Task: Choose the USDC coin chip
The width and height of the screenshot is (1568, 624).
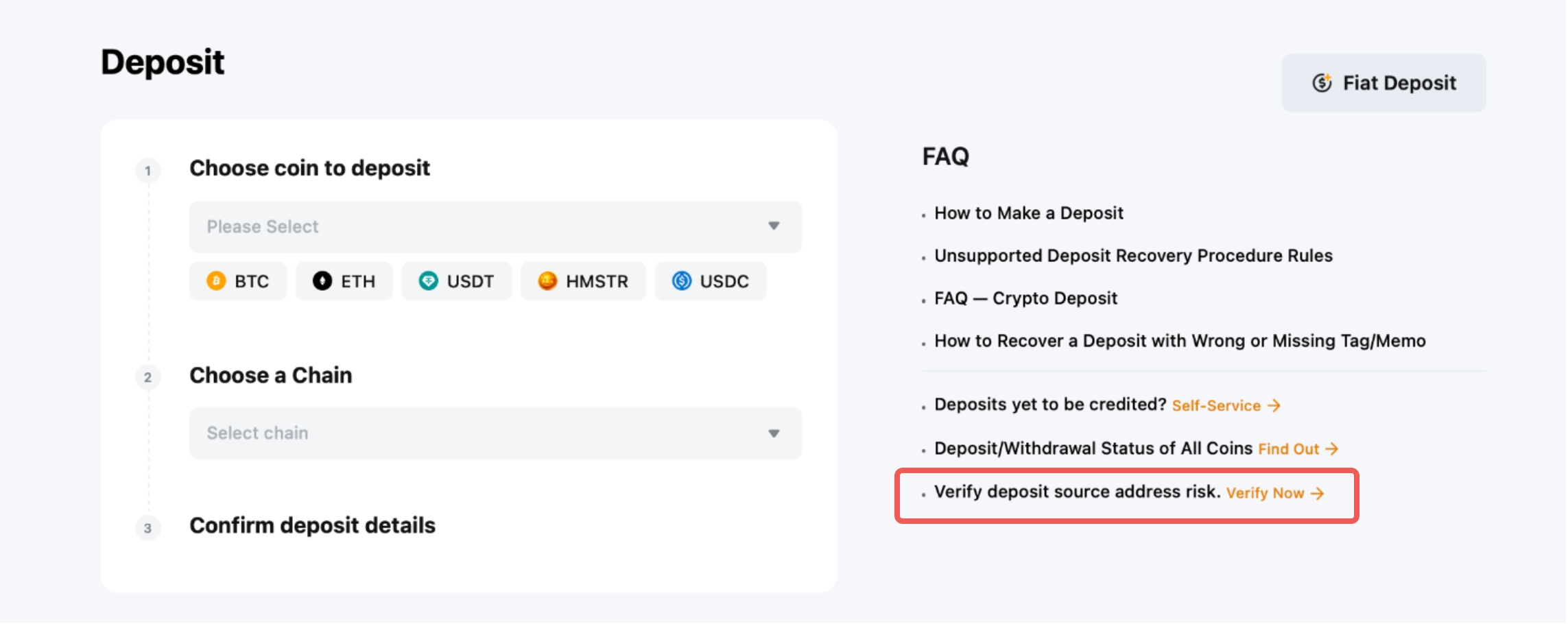Action: [710, 281]
